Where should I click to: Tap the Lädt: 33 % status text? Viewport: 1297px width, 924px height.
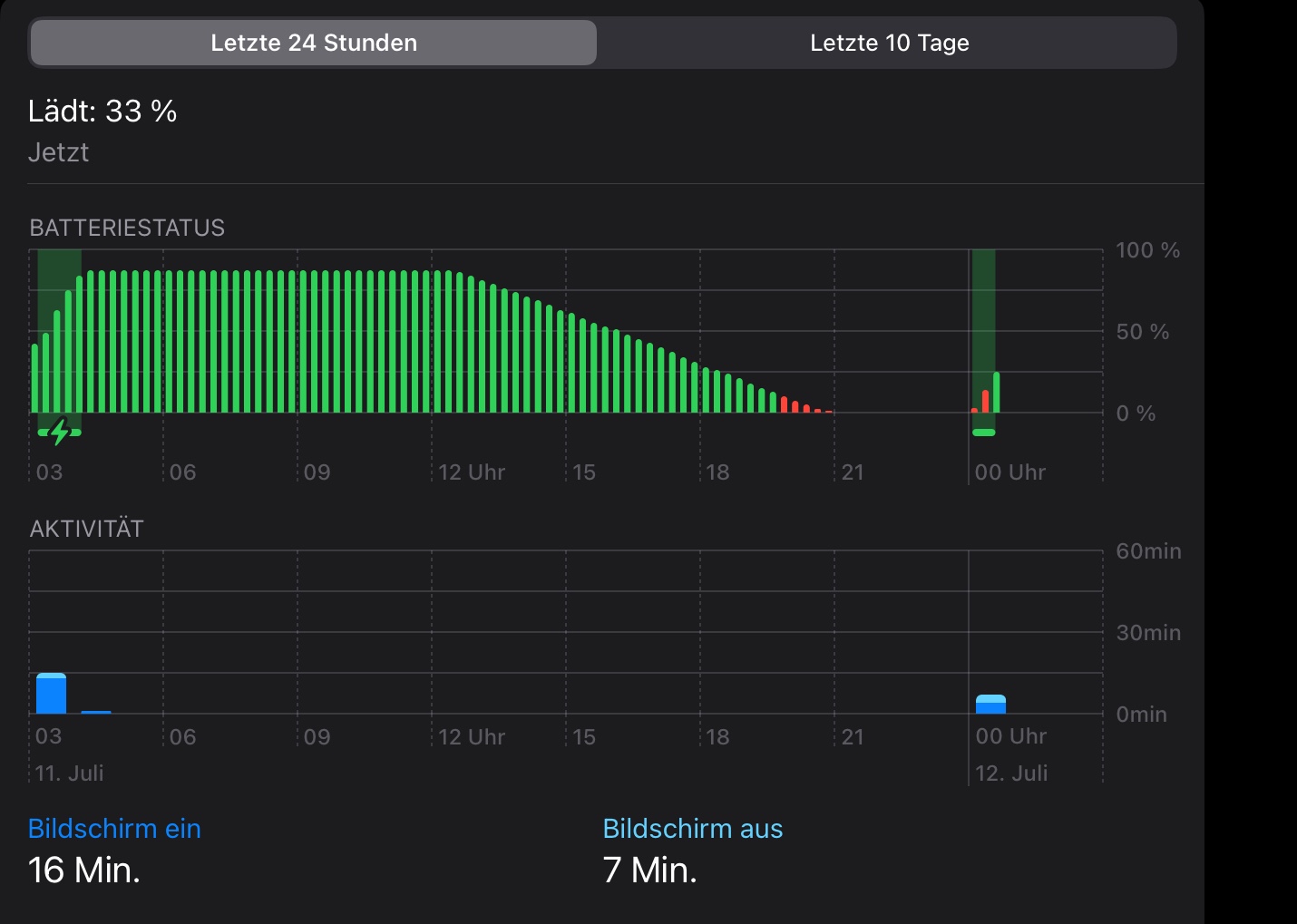point(102,112)
